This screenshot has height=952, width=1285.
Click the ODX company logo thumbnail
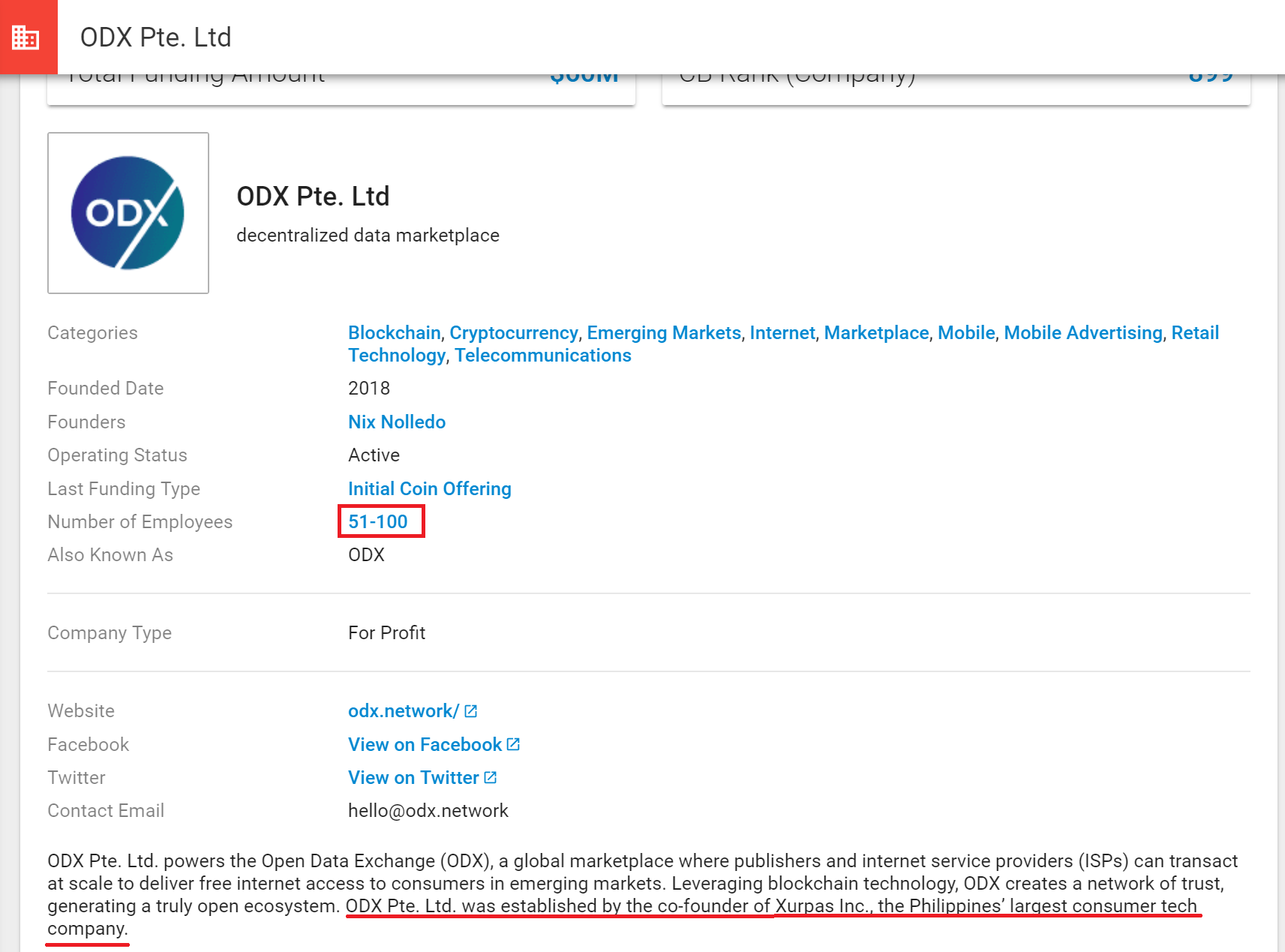128,213
